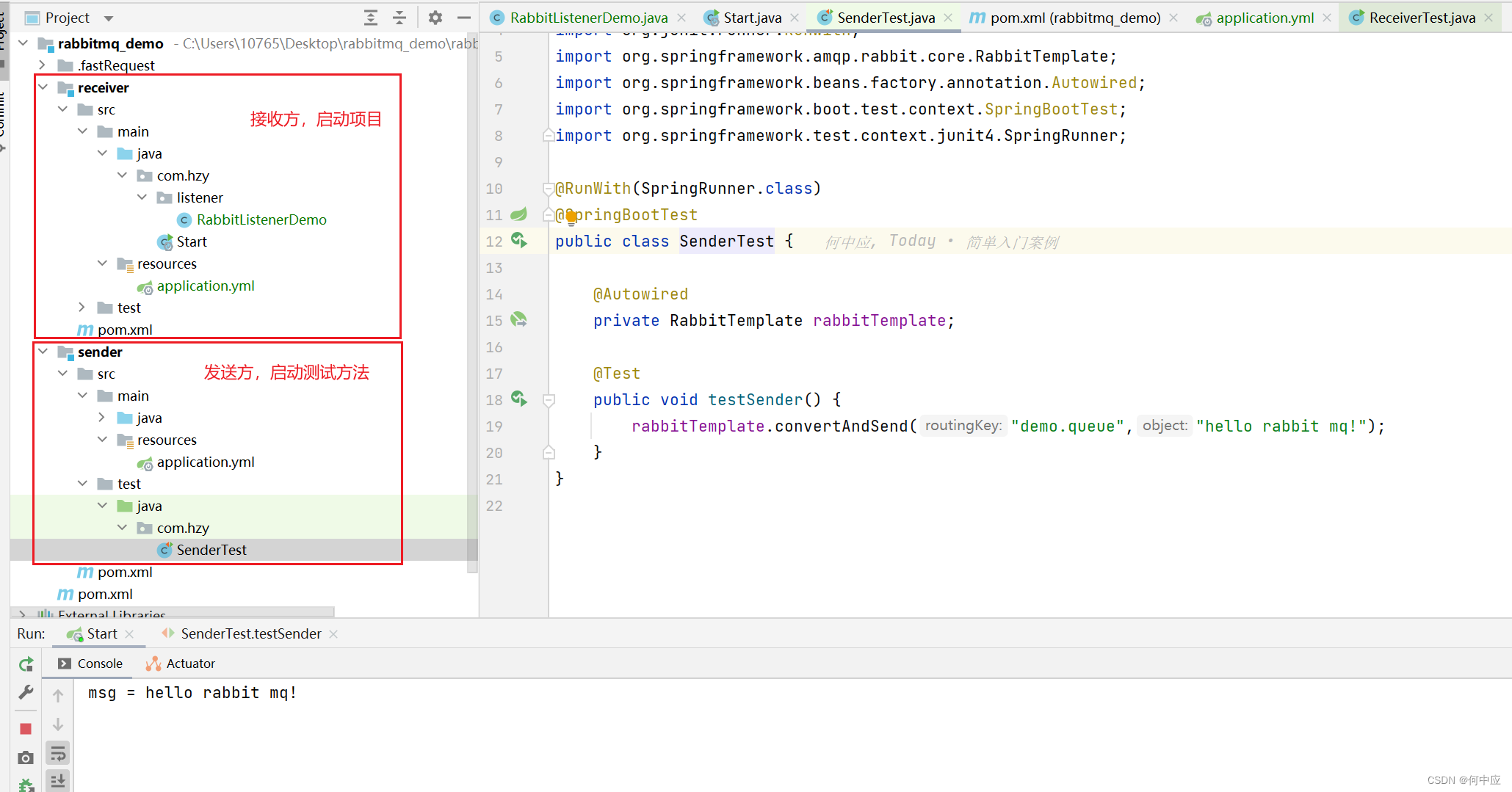Click the expand all icon in Project toolbar
Screen dimensions: 1512x792
click(x=371, y=18)
